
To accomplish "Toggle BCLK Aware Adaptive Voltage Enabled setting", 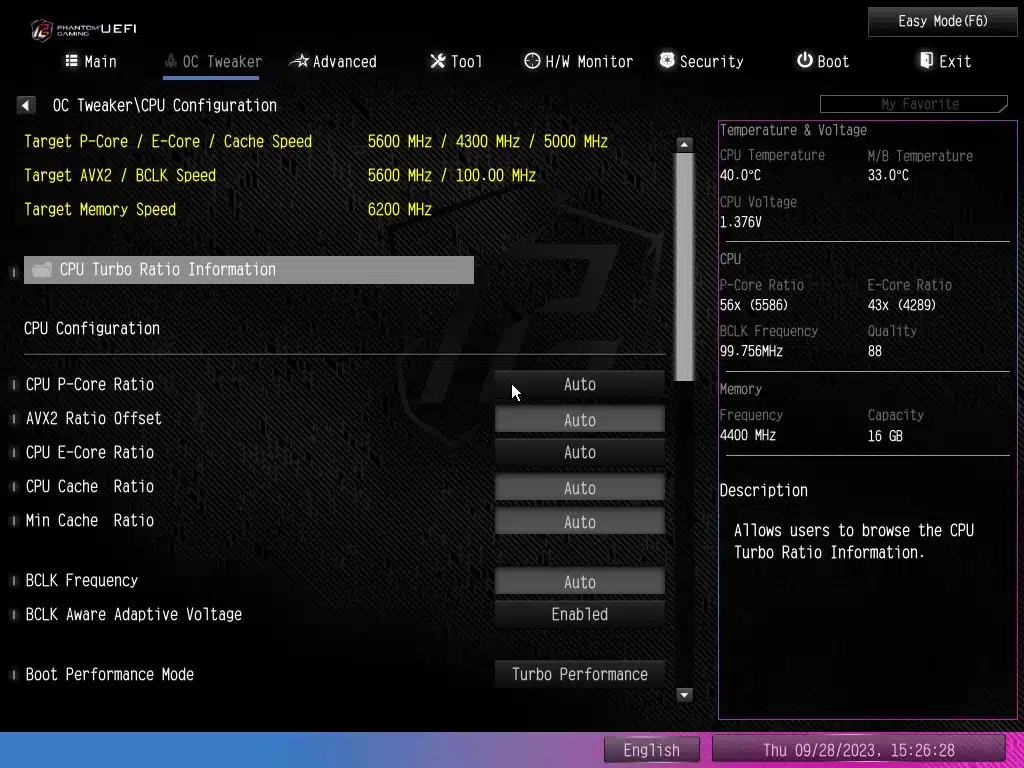I will click(x=579, y=614).
